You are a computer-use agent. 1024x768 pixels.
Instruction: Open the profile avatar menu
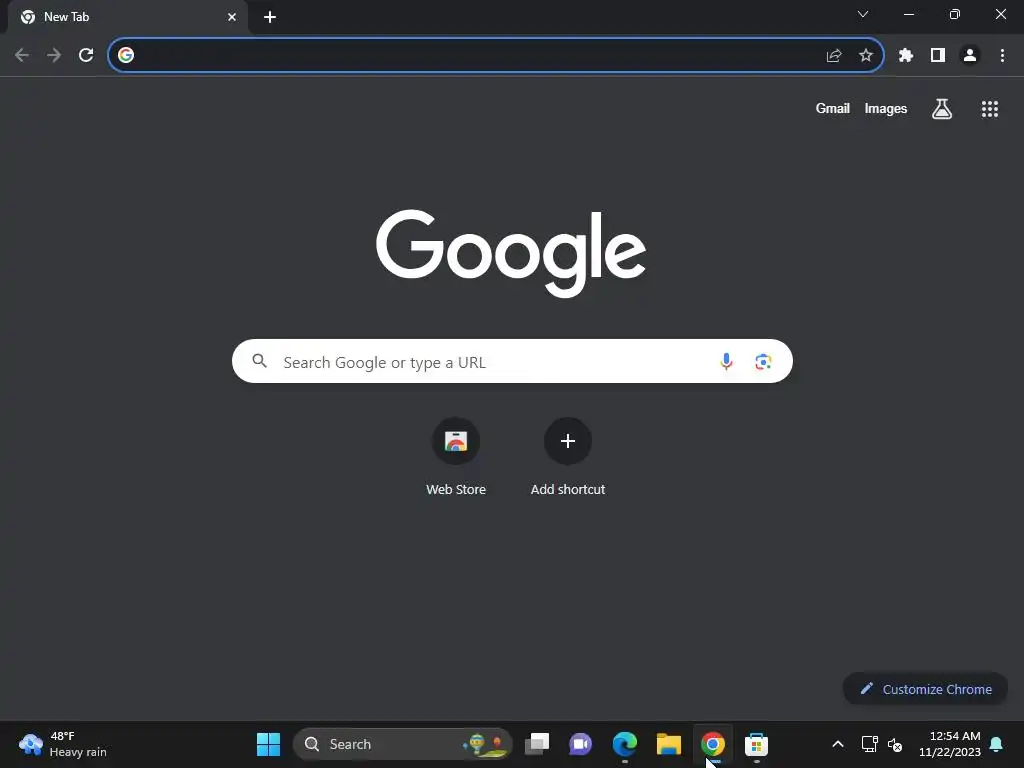pyautogui.click(x=970, y=56)
